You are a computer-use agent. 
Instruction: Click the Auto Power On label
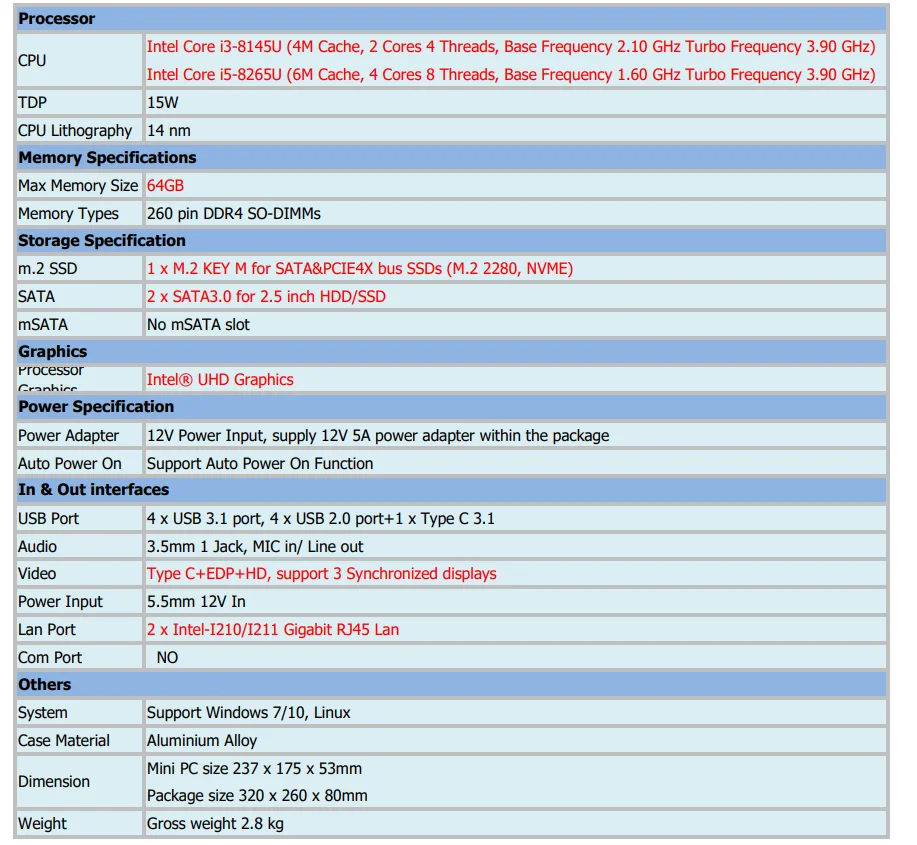pos(70,464)
